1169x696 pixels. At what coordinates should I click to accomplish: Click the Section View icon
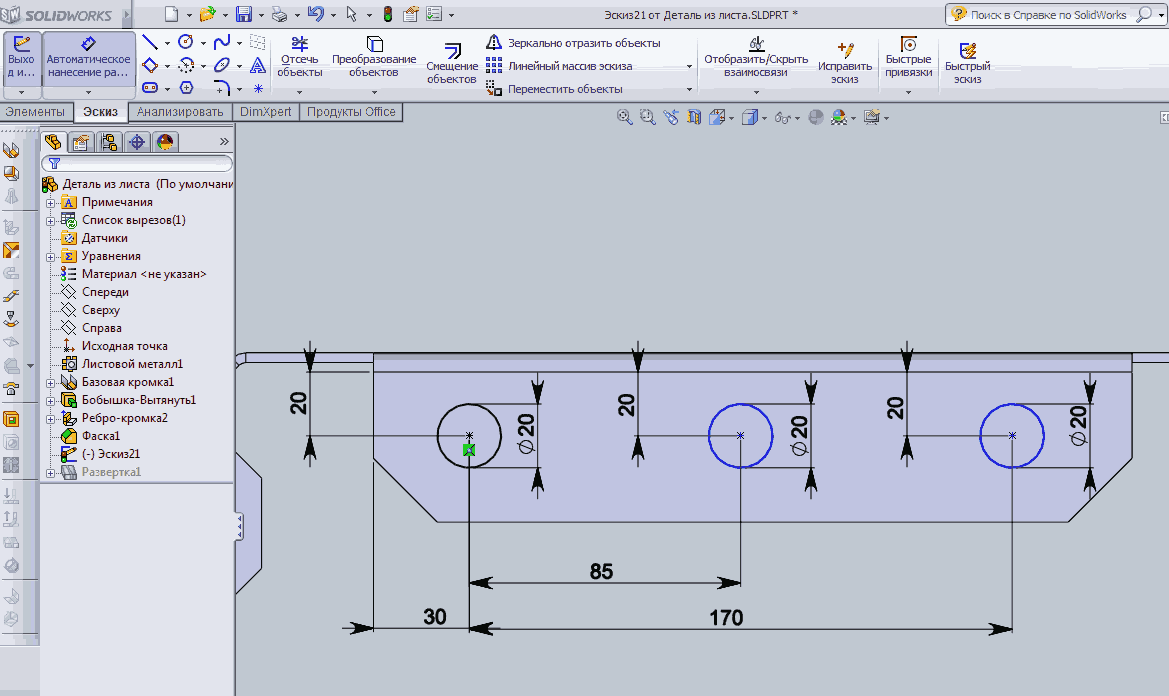694,117
